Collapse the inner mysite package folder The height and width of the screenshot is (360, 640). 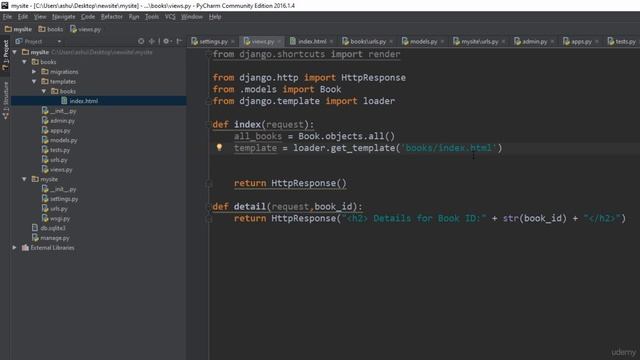tap(25, 179)
